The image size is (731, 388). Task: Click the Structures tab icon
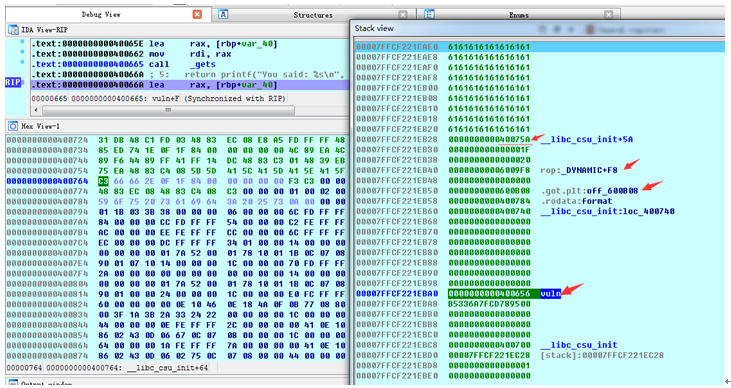point(223,14)
